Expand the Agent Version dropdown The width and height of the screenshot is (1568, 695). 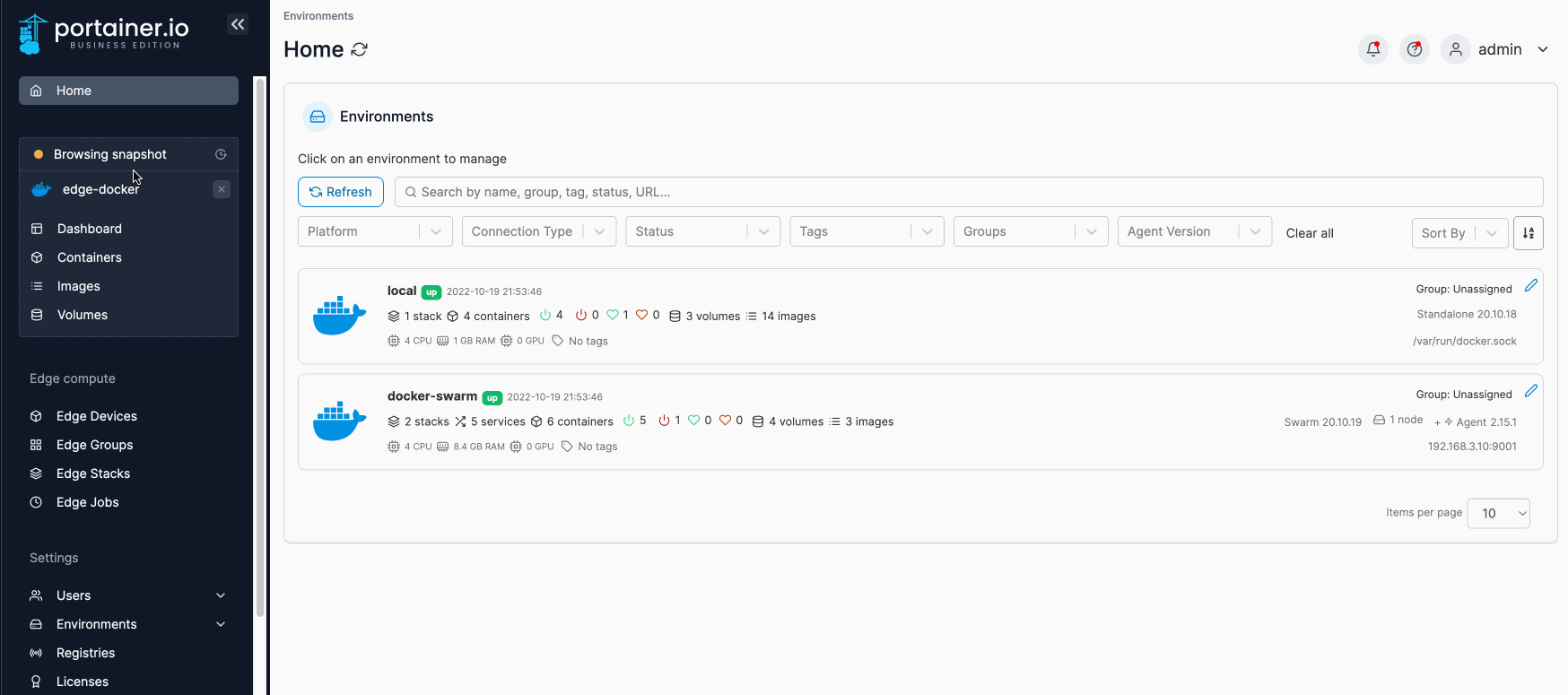point(1193,231)
